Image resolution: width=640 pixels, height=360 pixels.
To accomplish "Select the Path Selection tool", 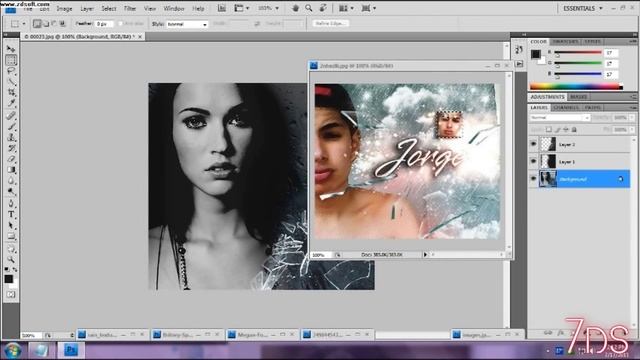I will [11, 225].
